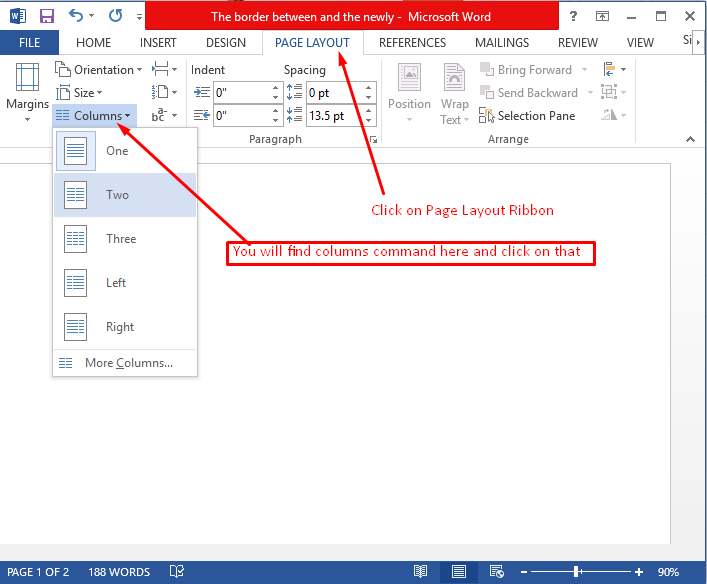Switch to Web Layout view icon
The width and height of the screenshot is (707, 584).
pyautogui.click(x=497, y=572)
